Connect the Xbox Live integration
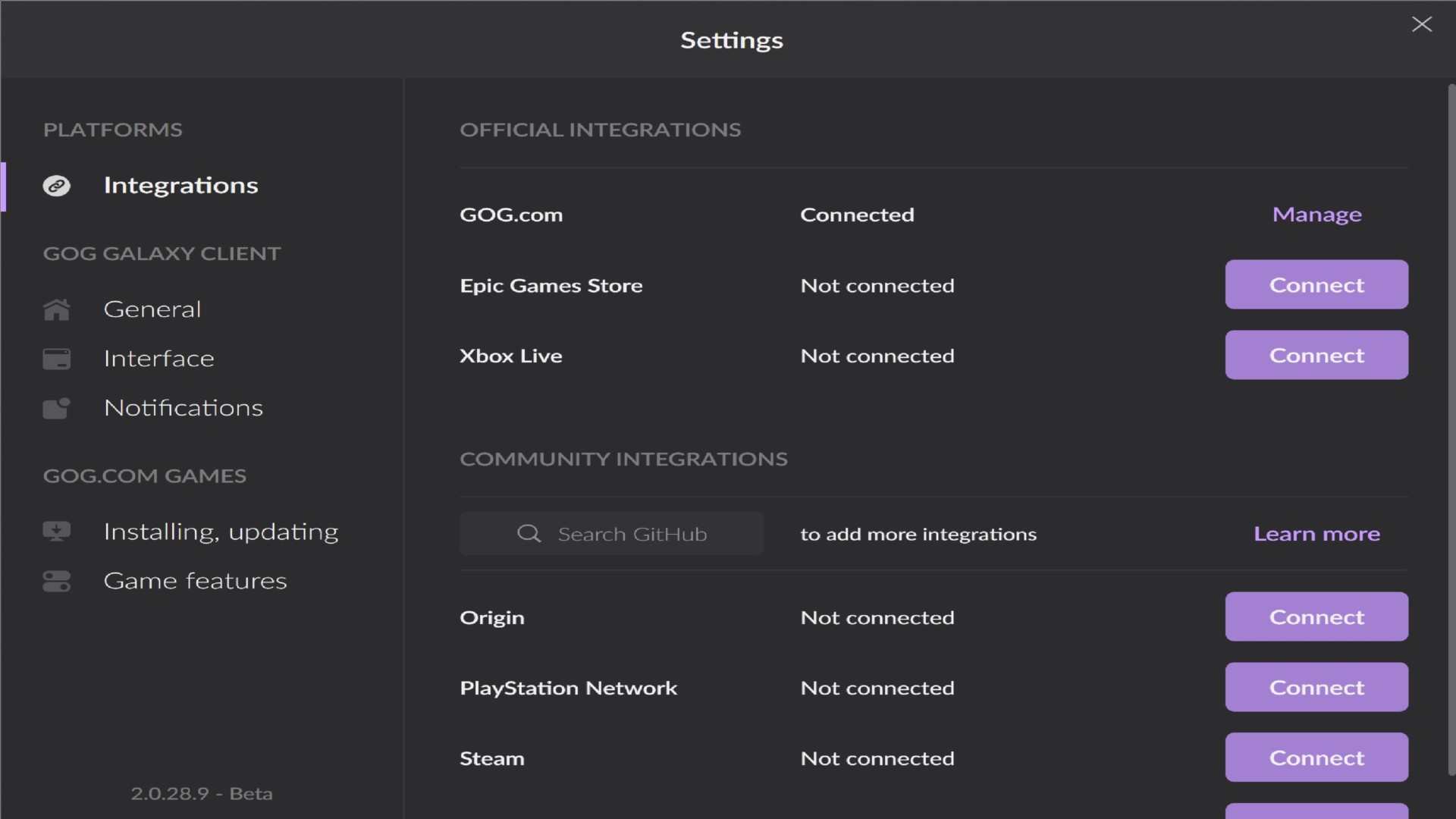1456x819 pixels. coord(1316,356)
